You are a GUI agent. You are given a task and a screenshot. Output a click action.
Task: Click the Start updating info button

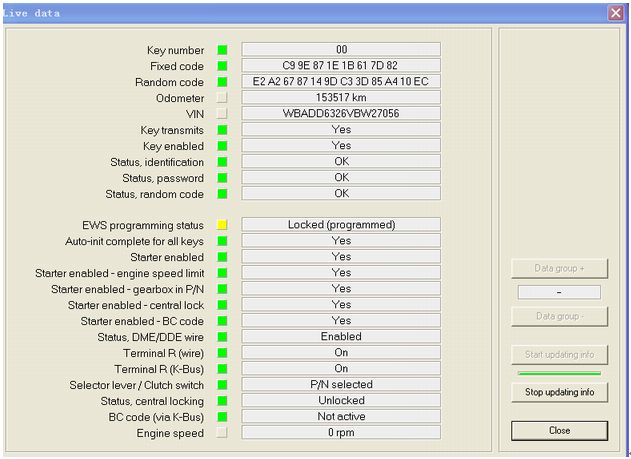(x=559, y=355)
